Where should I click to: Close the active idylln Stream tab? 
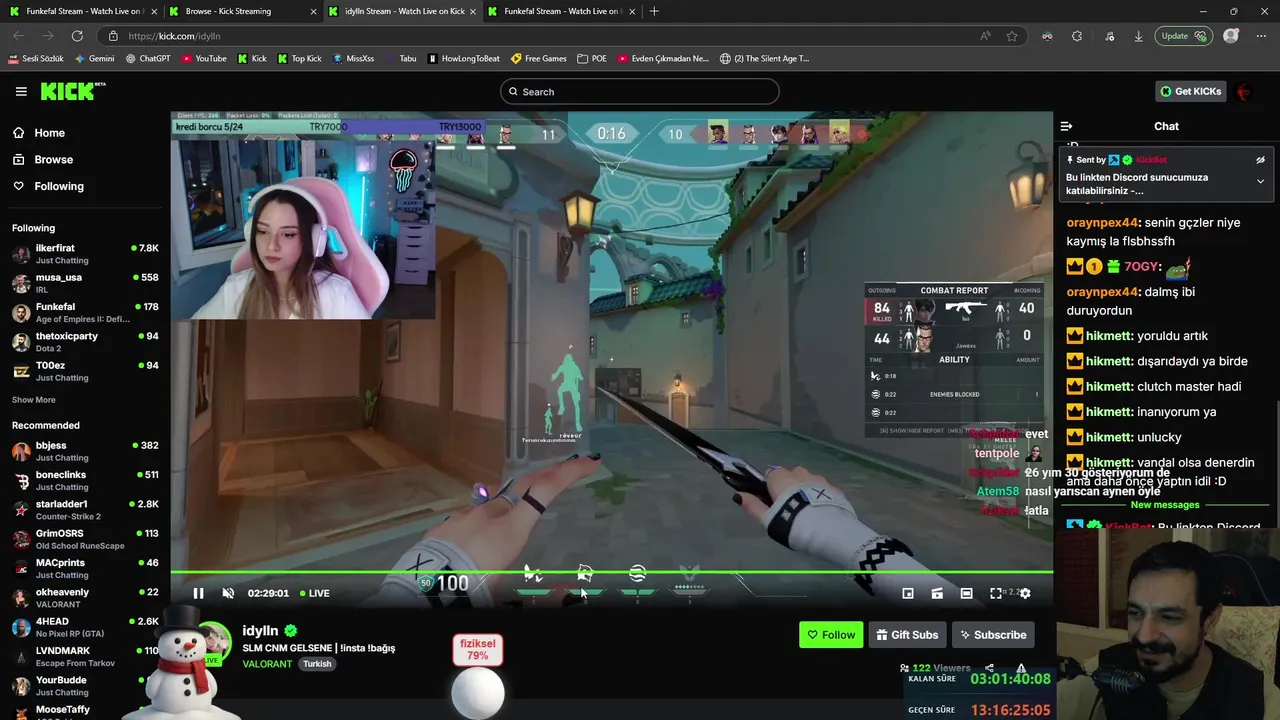tap(473, 11)
